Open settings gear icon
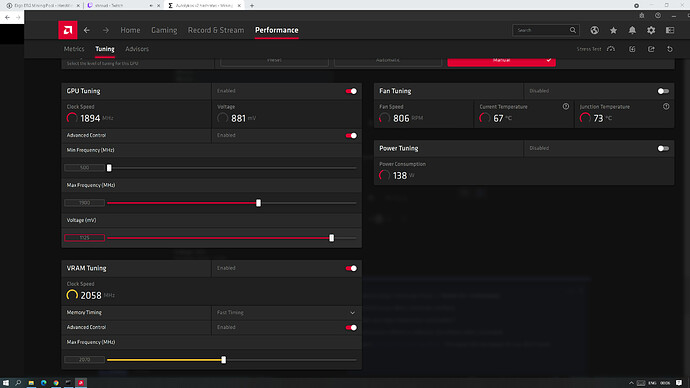The image size is (690, 388). pos(651,30)
